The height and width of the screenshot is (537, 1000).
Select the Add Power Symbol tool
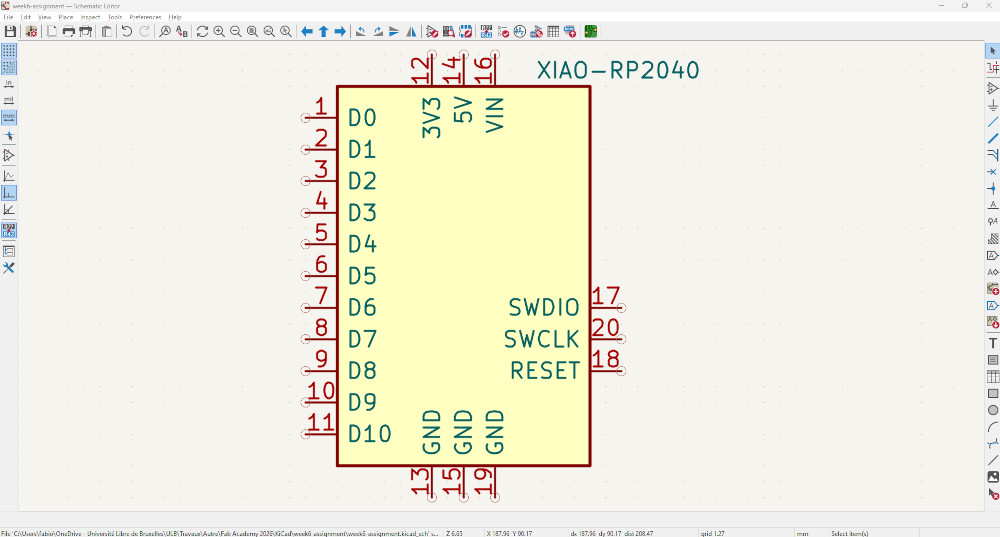coord(992,105)
